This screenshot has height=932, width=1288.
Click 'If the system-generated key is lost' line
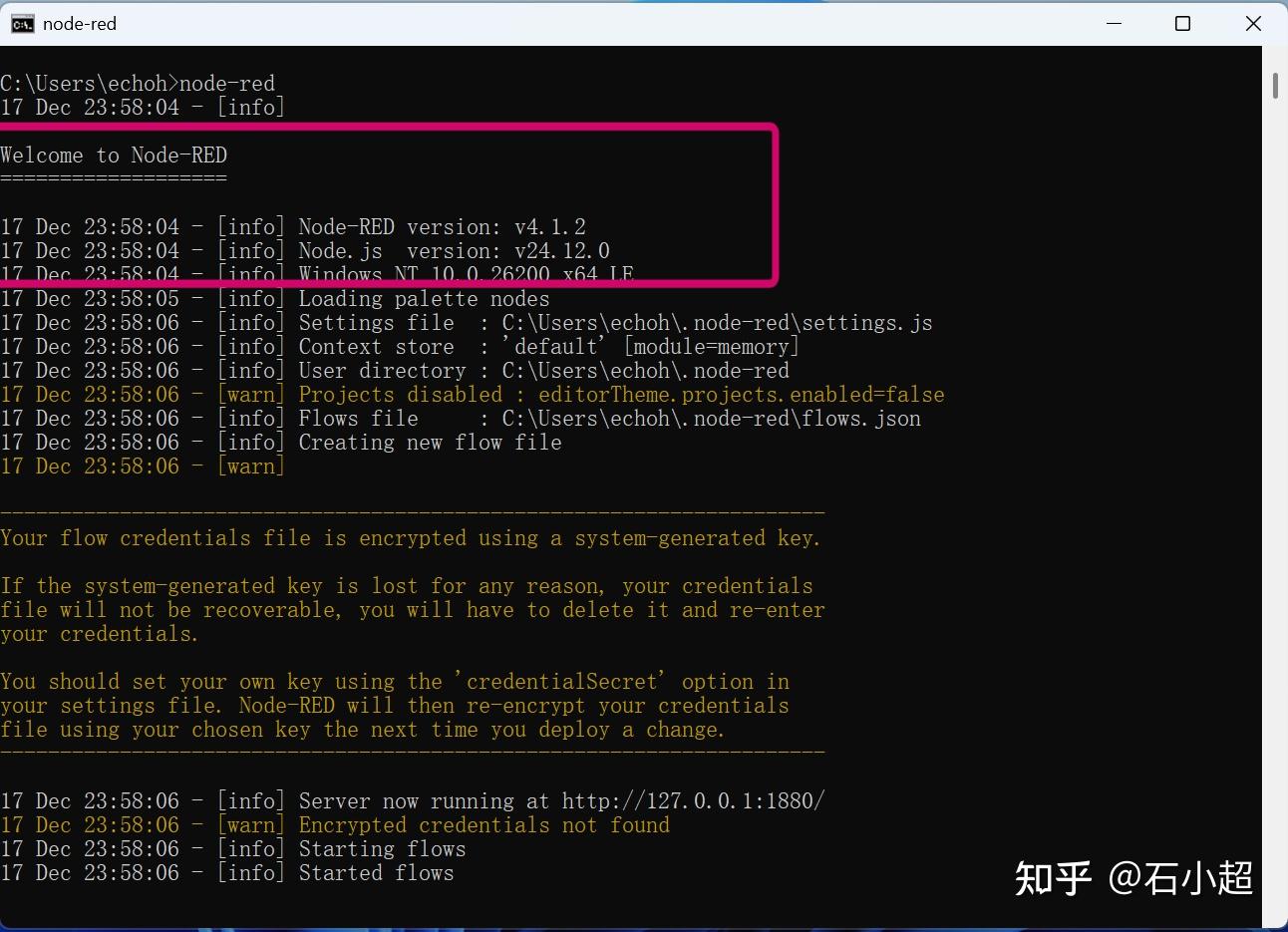pyautogui.click(x=407, y=586)
